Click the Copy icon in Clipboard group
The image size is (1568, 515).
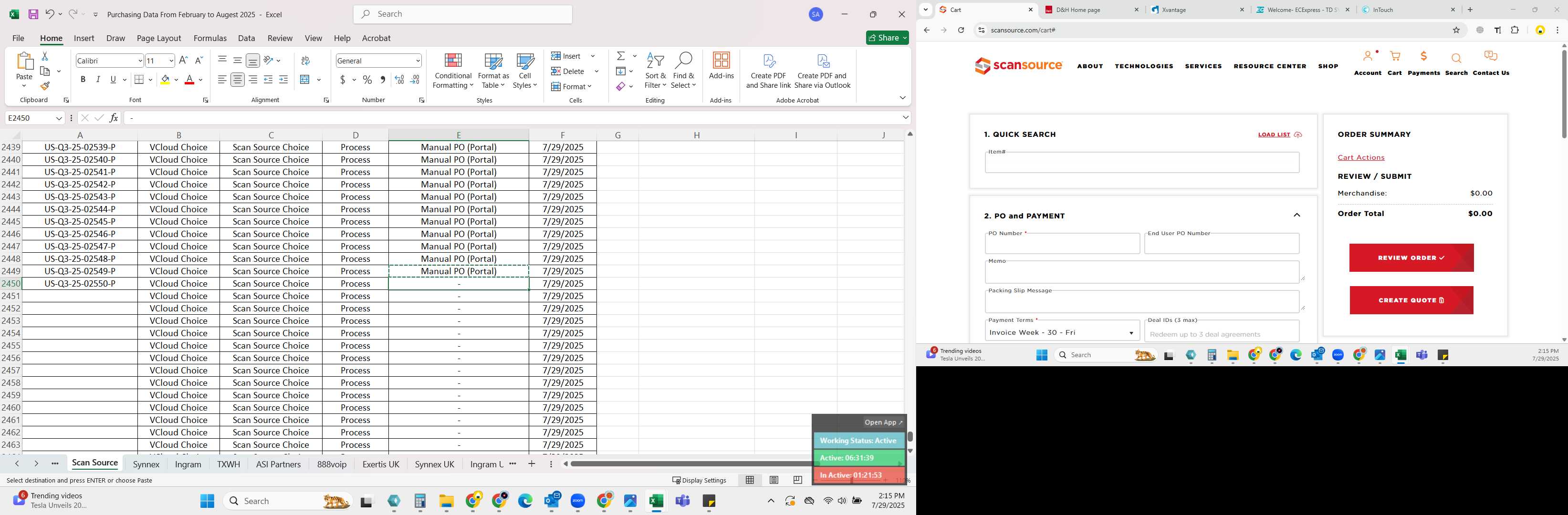[45, 71]
